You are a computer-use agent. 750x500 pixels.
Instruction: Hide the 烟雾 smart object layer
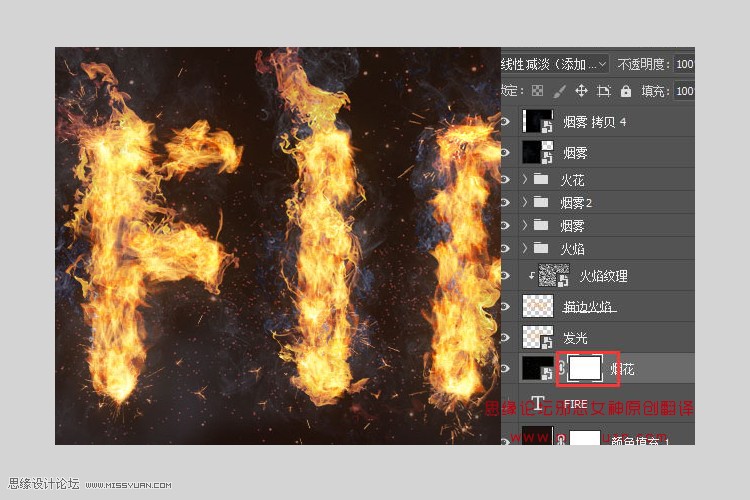point(505,152)
